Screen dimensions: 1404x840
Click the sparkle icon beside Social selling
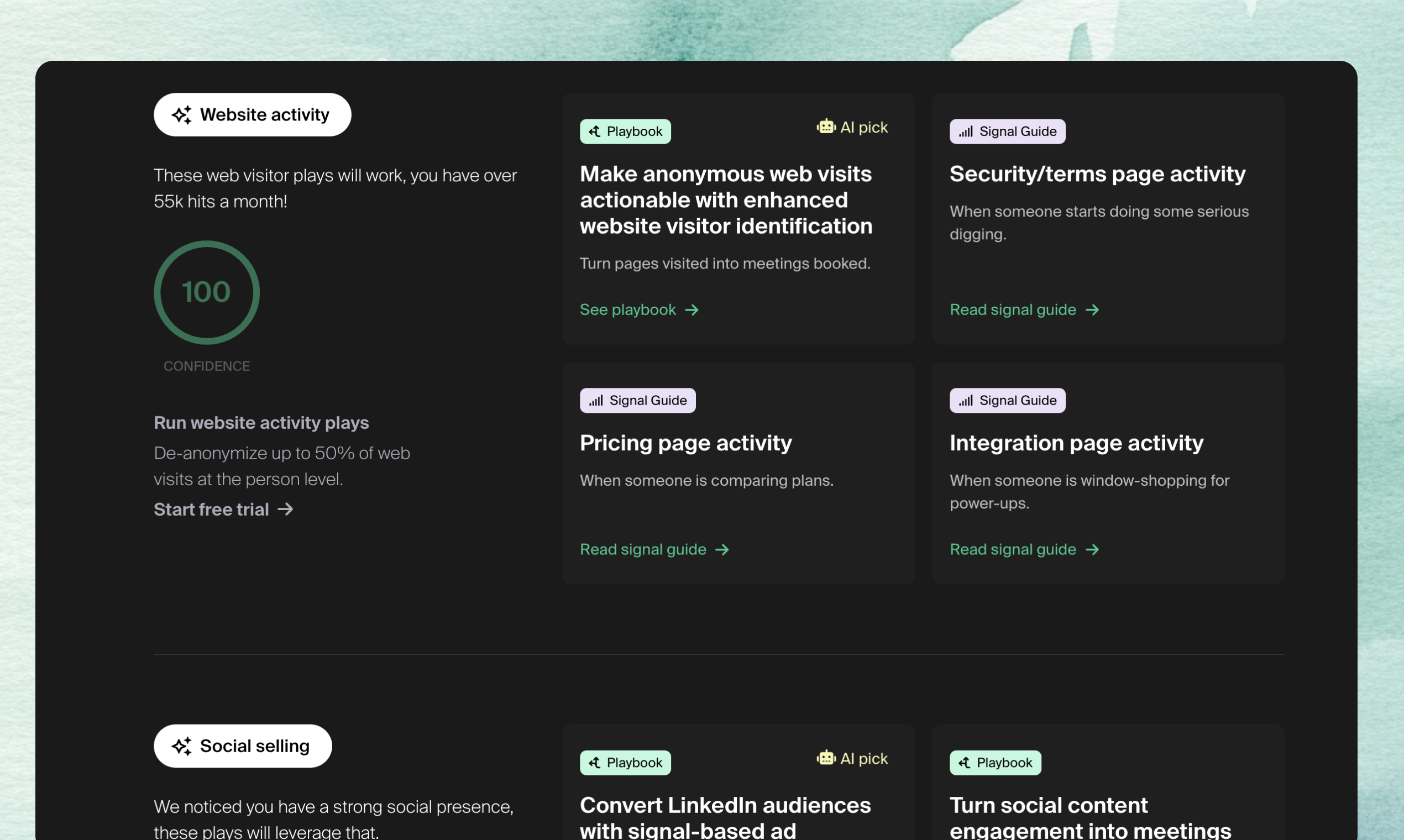(x=182, y=746)
